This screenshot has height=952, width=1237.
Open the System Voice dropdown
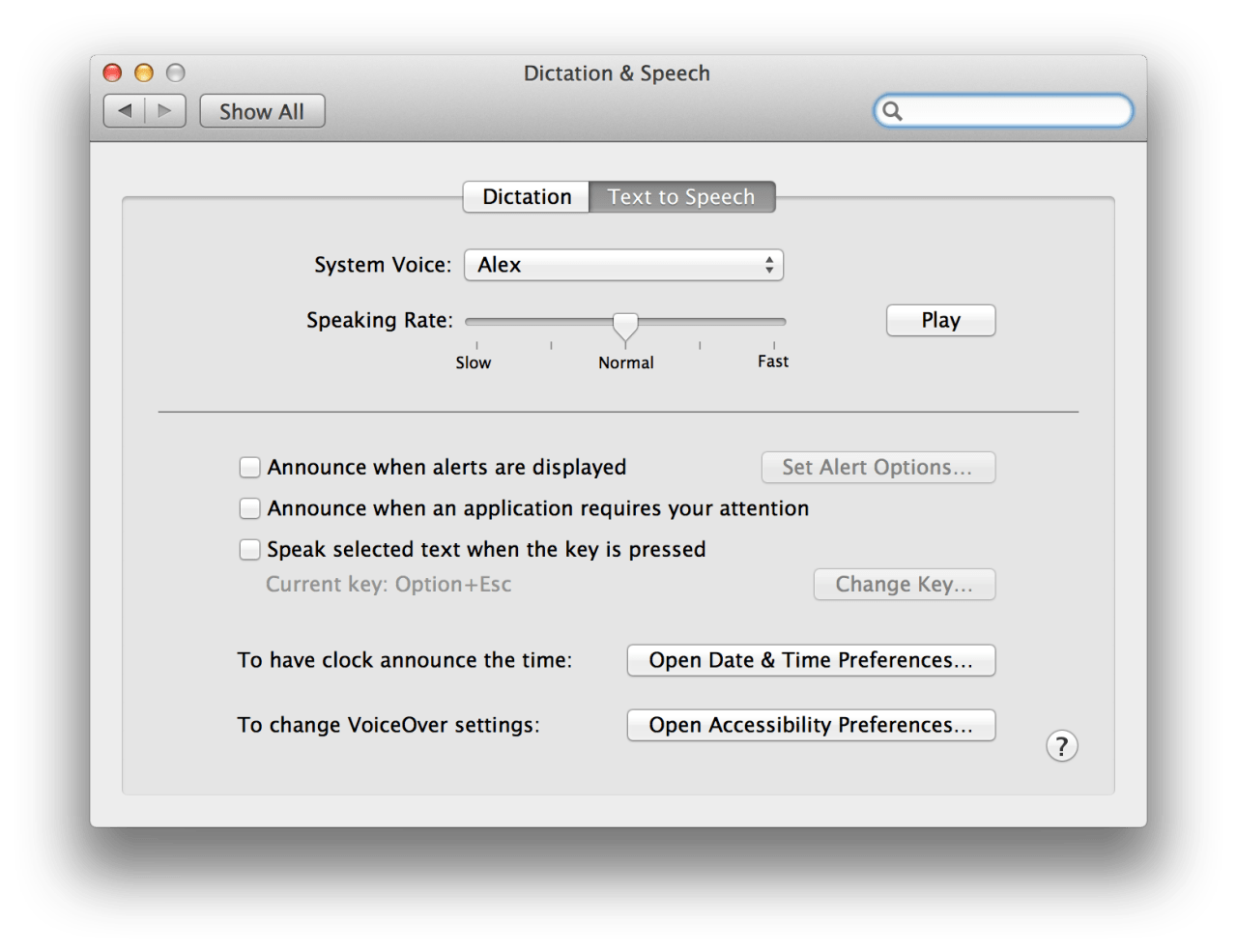(x=623, y=265)
